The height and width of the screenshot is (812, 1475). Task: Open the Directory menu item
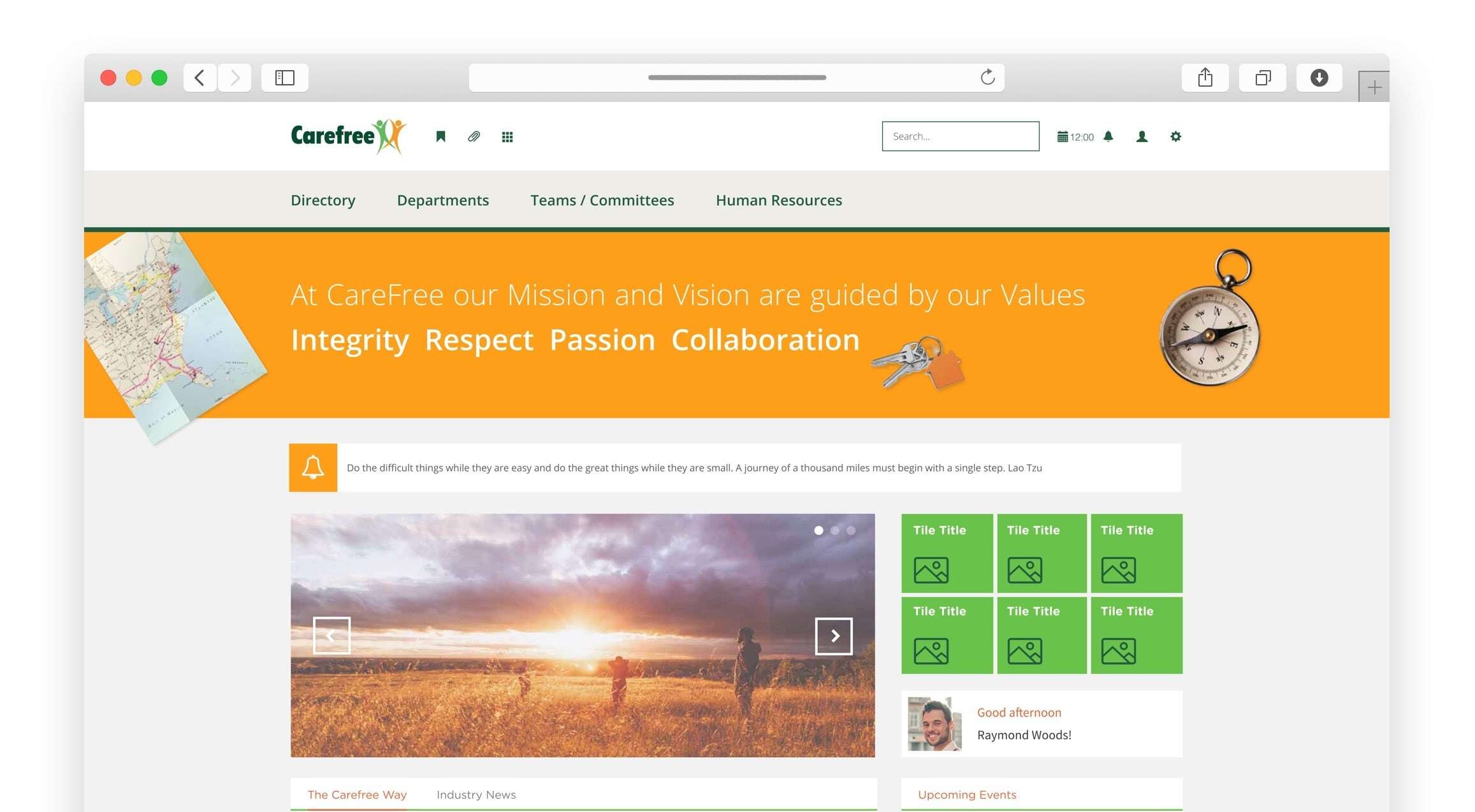(322, 199)
